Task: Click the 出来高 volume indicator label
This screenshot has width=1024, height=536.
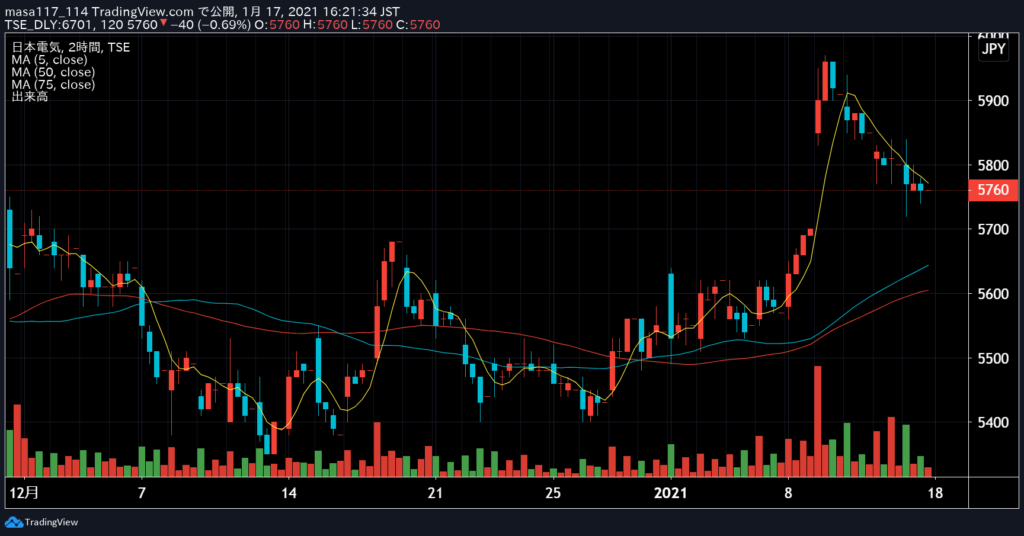Action: (29, 97)
